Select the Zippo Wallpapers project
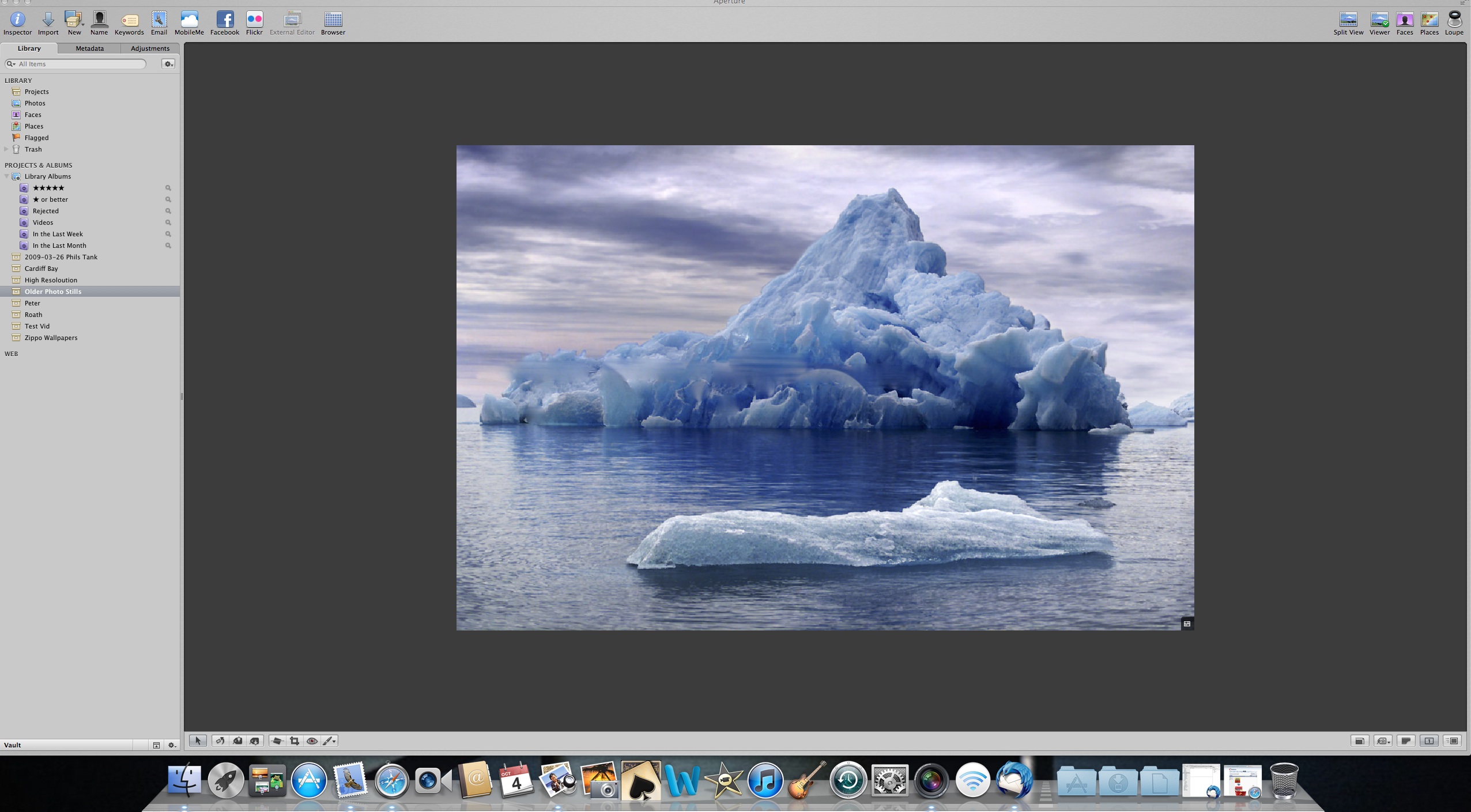 (90, 338)
